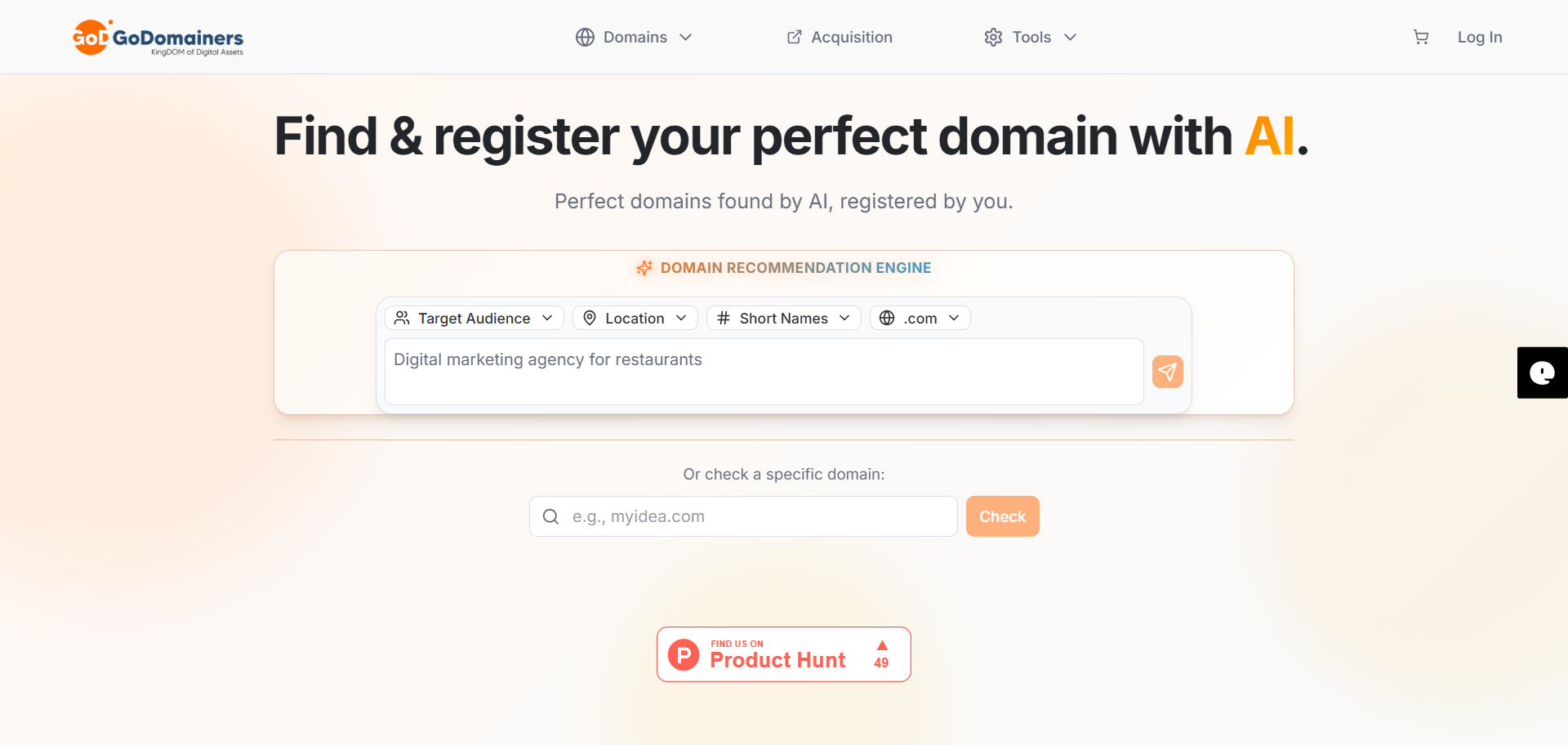Click the gear icon next to Tools
Viewport: 1568px width, 745px height.
(993, 37)
